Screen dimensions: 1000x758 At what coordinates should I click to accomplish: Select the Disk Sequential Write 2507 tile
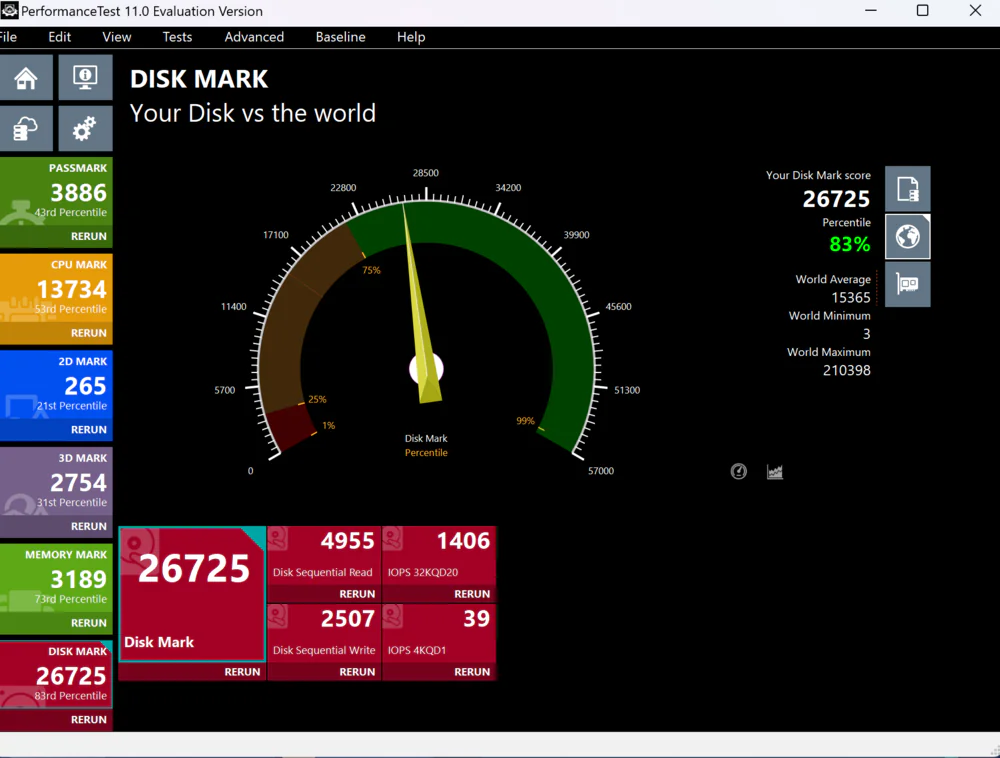pyautogui.click(x=324, y=633)
